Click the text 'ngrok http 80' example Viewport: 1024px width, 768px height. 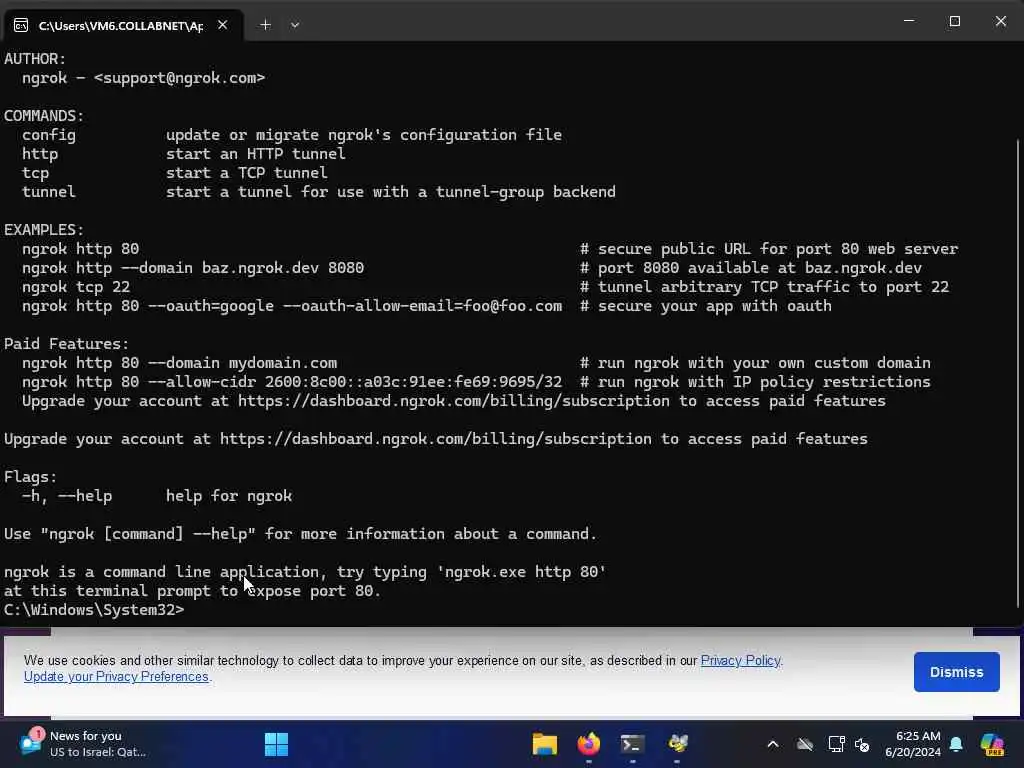point(80,249)
